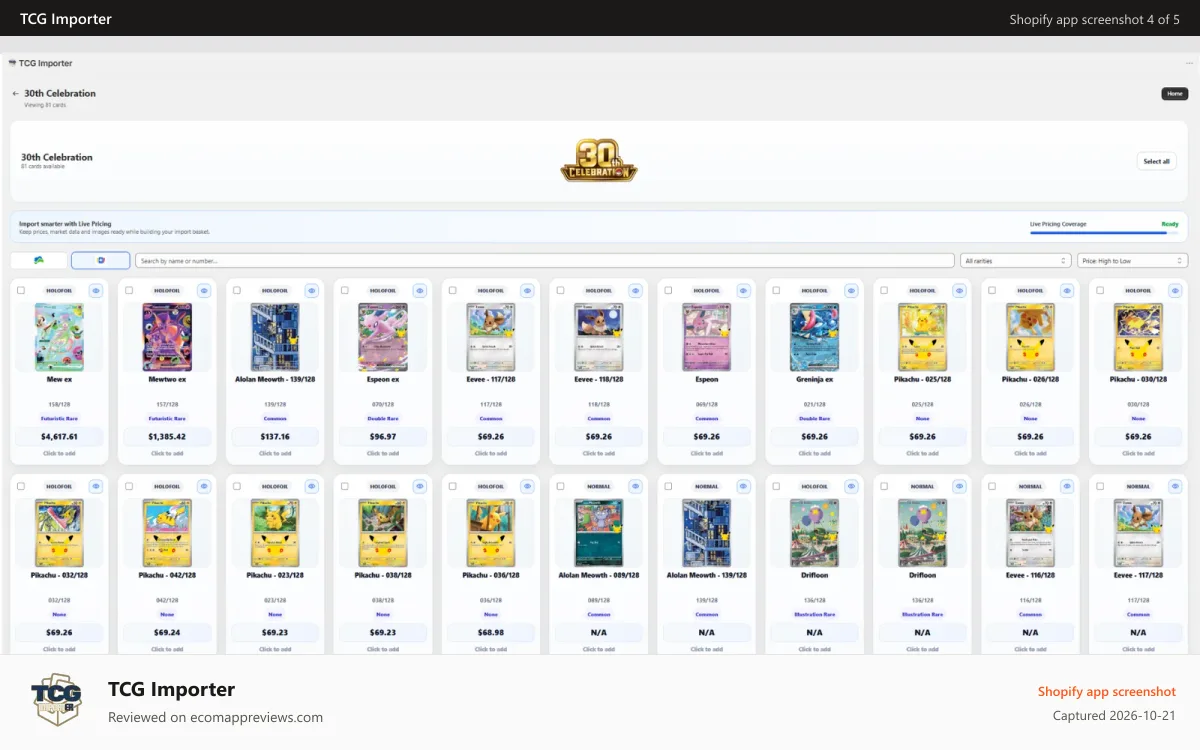This screenshot has width=1200, height=750.
Task: Click the $1,385.42 price on Mewtwo ex
Action: pos(167,437)
